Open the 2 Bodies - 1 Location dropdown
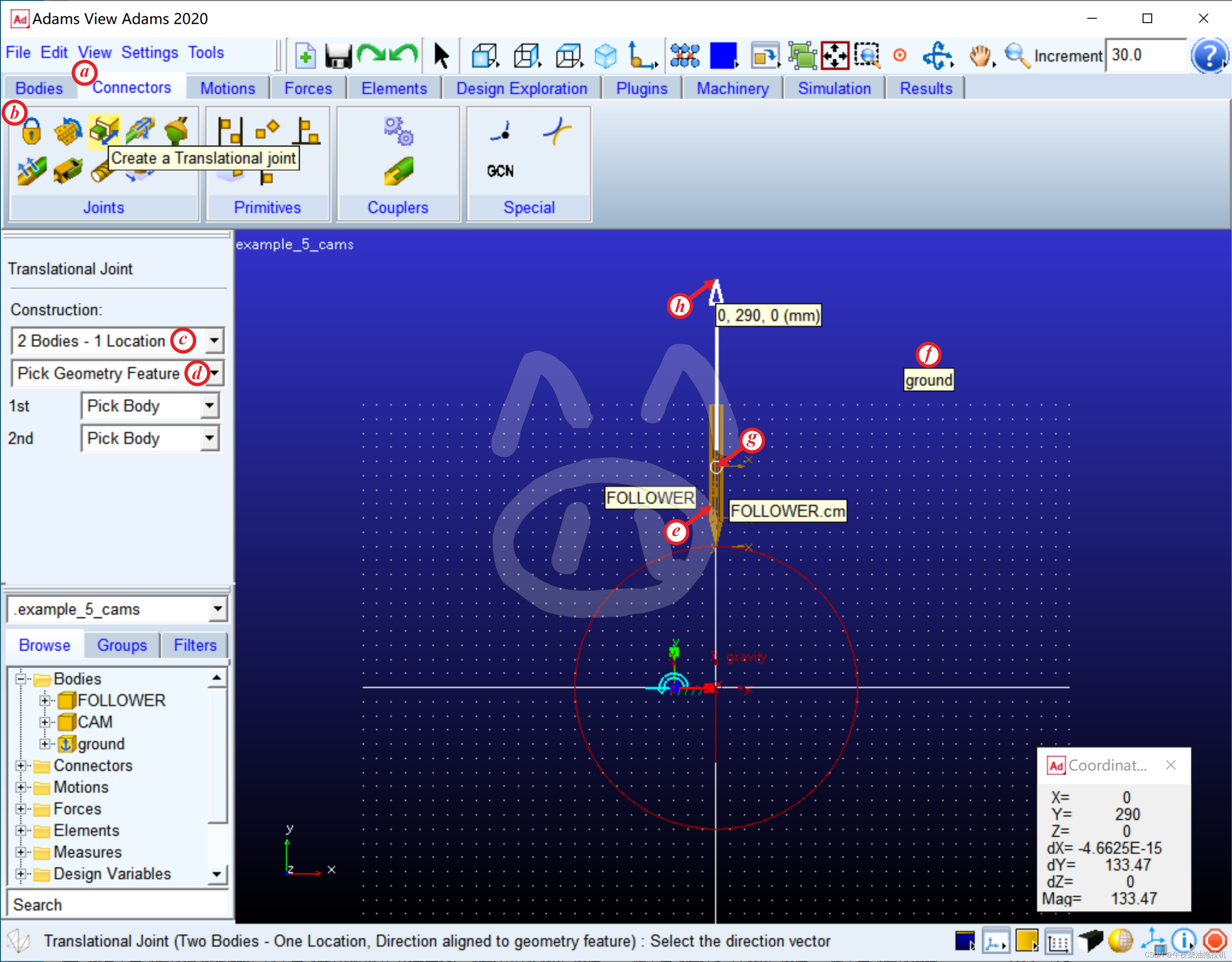Viewport: 1232px width, 962px height. click(214, 341)
